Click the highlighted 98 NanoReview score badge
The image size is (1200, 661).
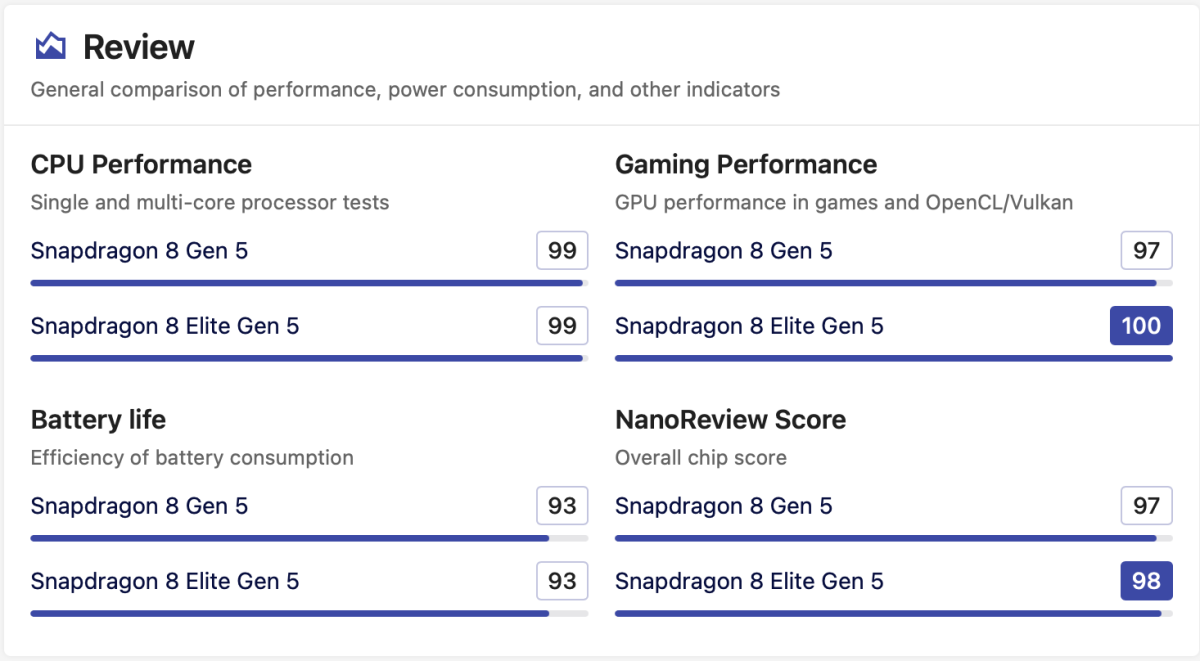click(x=1146, y=582)
